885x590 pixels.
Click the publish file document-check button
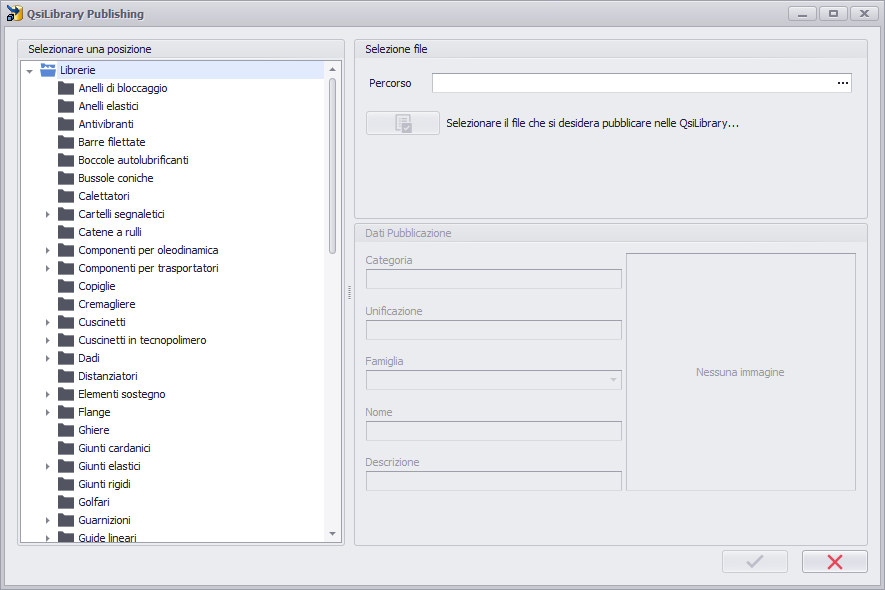403,123
